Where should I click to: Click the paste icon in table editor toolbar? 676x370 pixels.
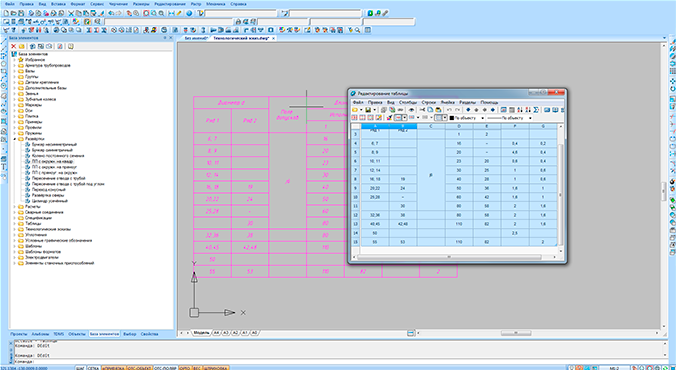pyautogui.click(x=438, y=110)
